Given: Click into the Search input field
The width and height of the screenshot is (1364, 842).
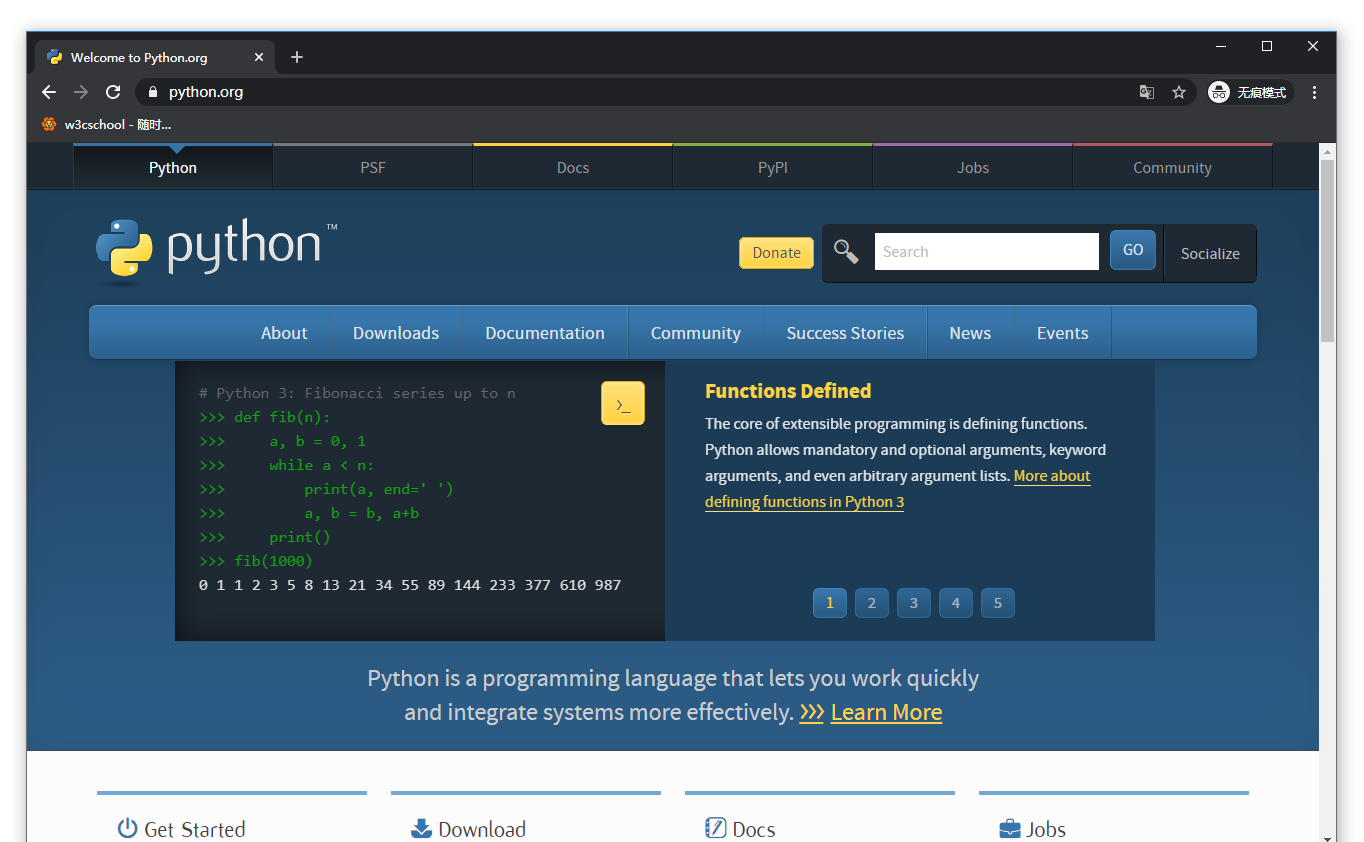Looking at the screenshot, I should click(x=987, y=251).
